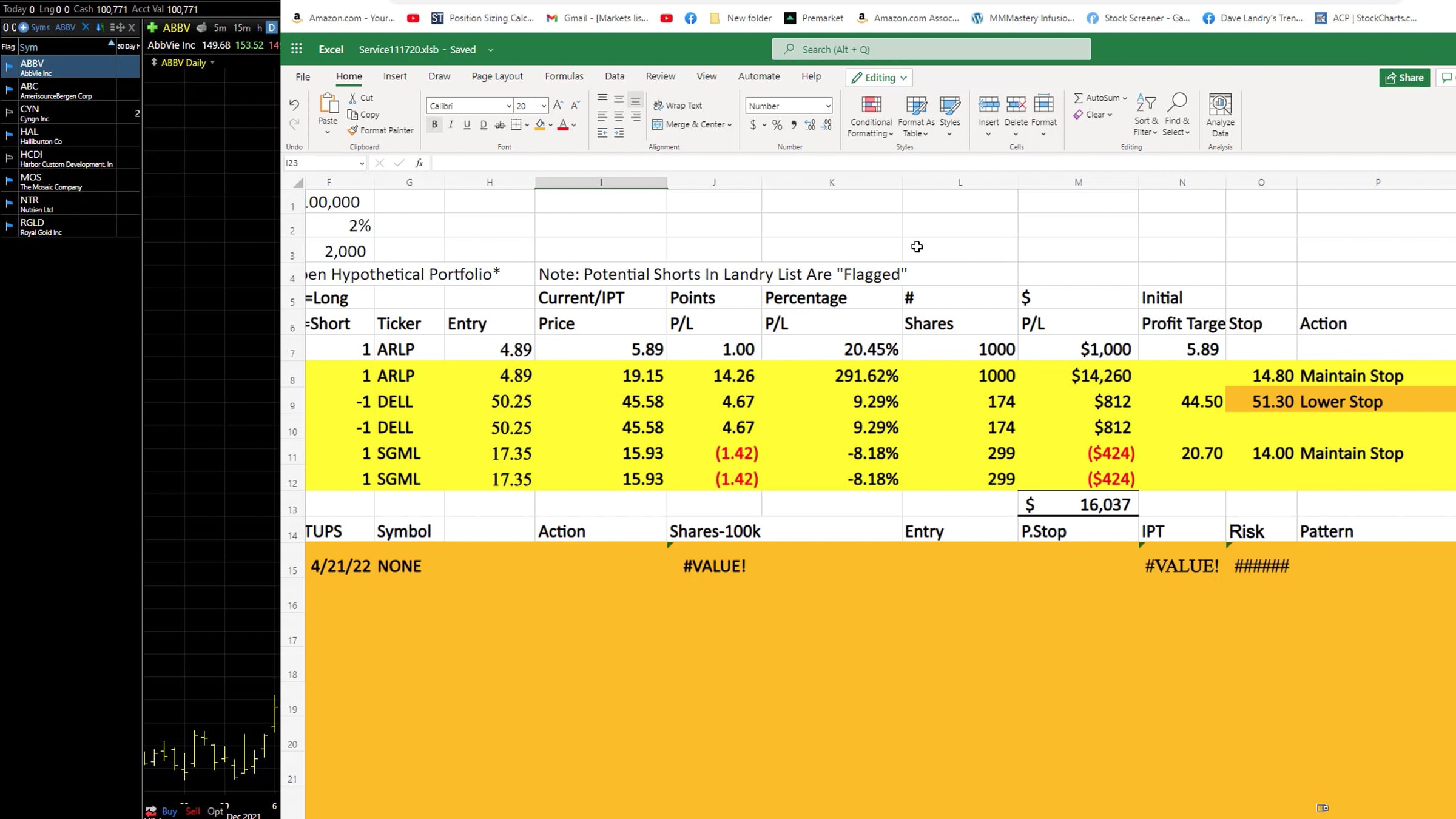
Task: Expand the Name Box dropdown
Action: coord(362,163)
